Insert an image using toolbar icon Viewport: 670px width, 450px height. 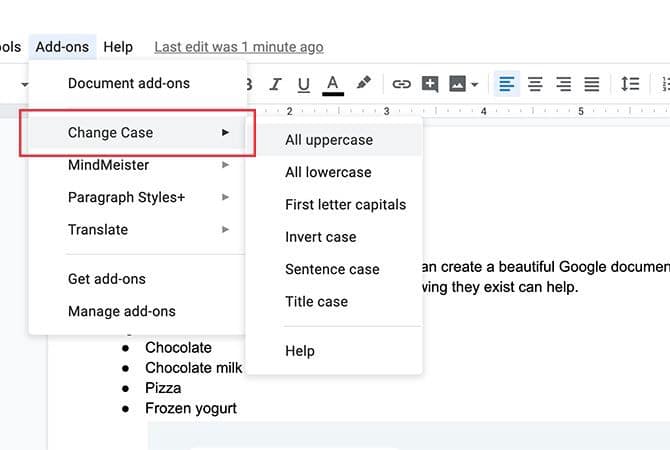click(457, 84)
